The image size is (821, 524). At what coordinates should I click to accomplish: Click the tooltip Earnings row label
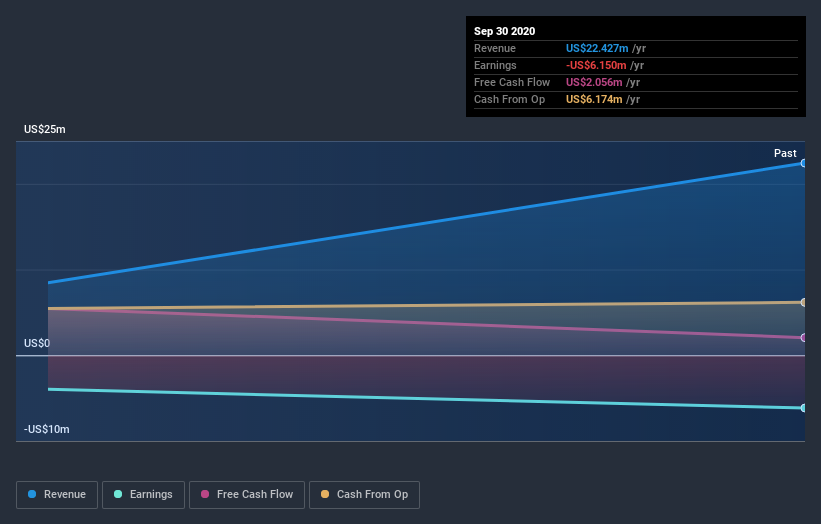(x=495, y=65)
